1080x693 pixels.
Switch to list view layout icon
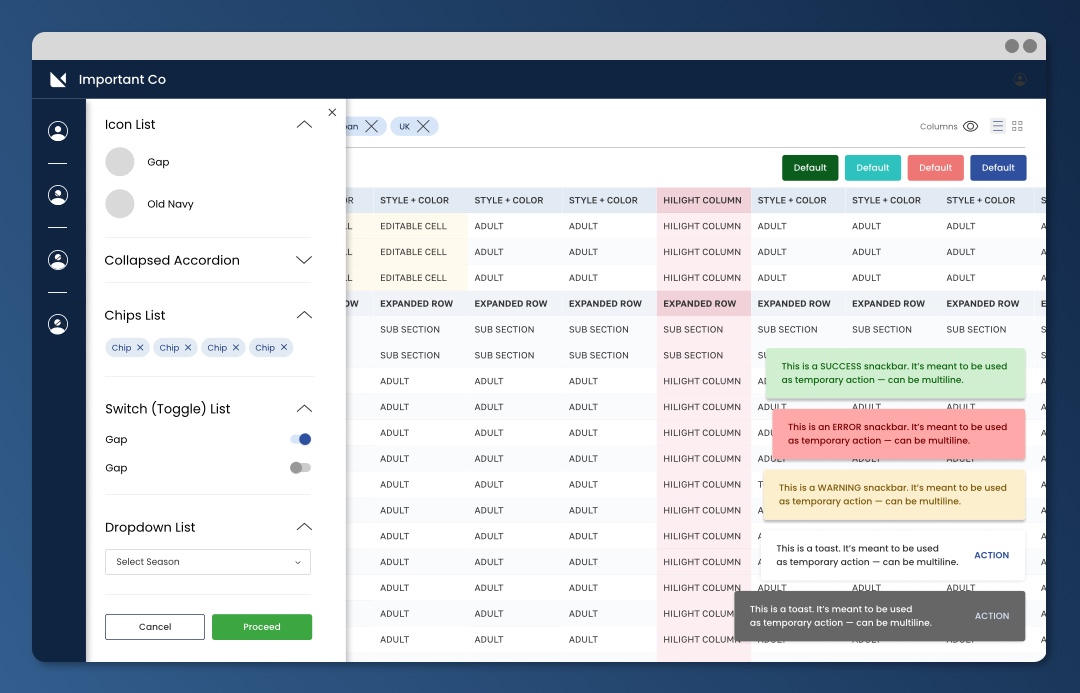pyautogui.click(x=997, y=126)
